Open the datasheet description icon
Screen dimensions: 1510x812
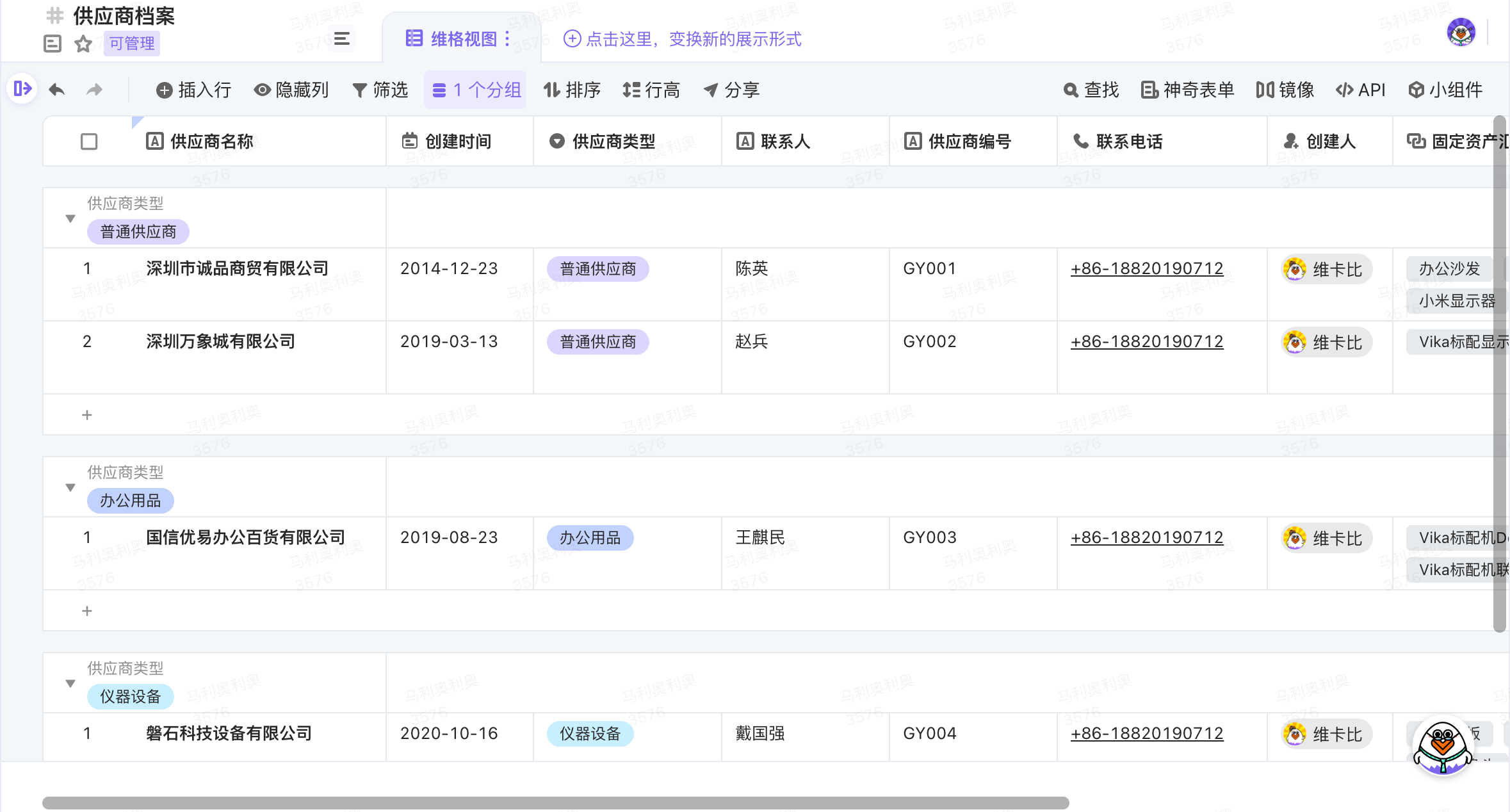coord(53,44)
